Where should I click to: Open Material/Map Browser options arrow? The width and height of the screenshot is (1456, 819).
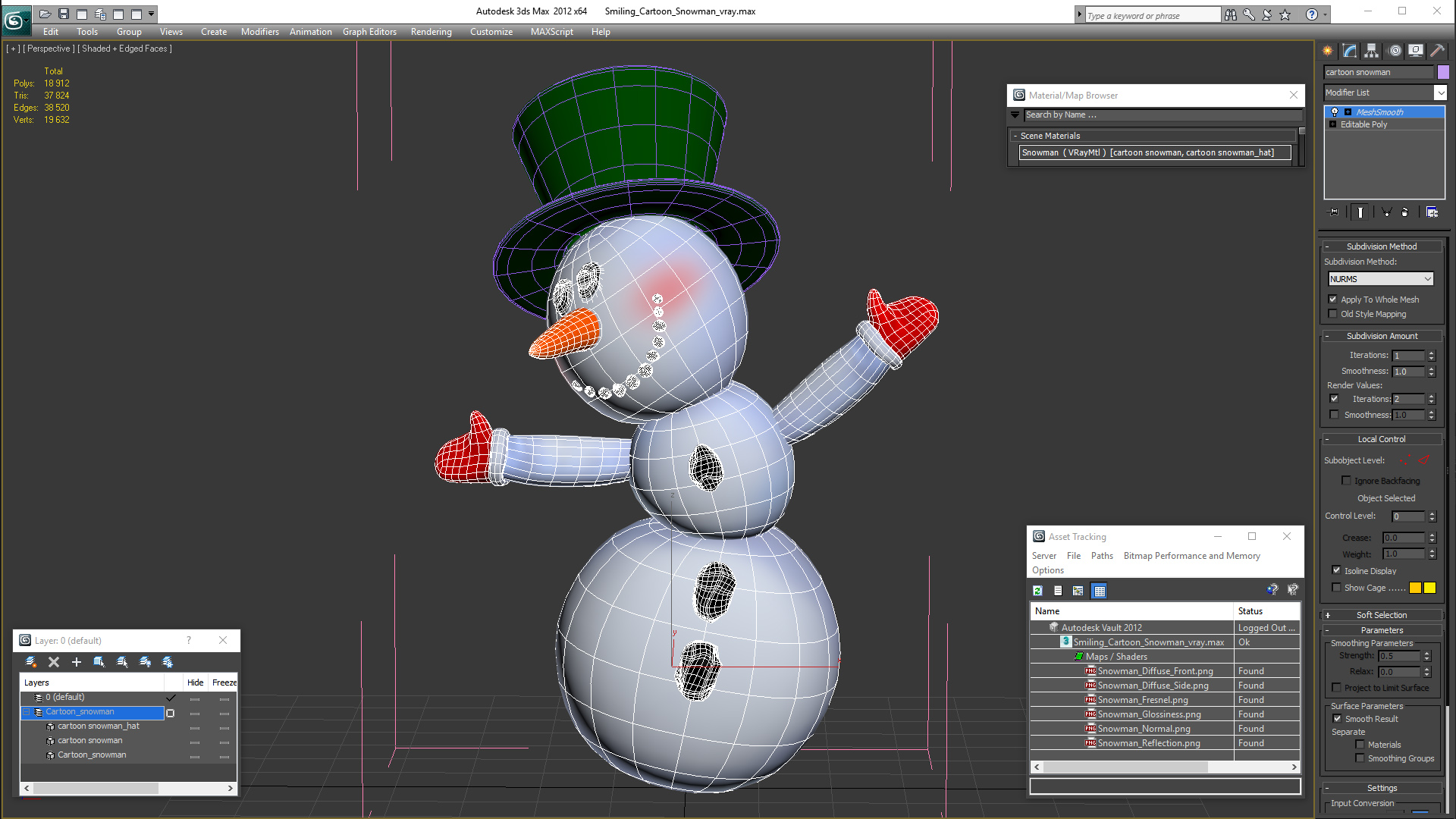[1015, 115]
